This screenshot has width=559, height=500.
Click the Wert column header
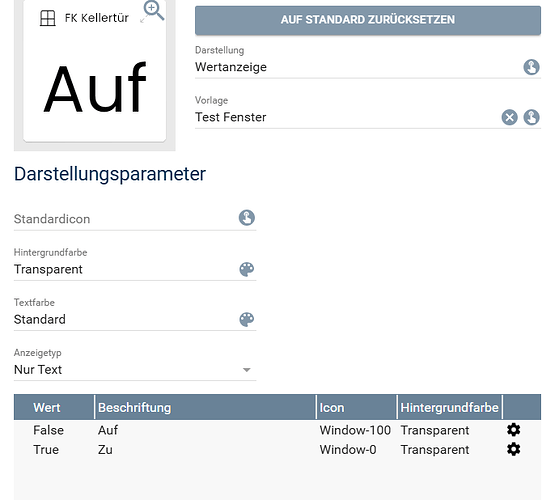click(54, 407)
